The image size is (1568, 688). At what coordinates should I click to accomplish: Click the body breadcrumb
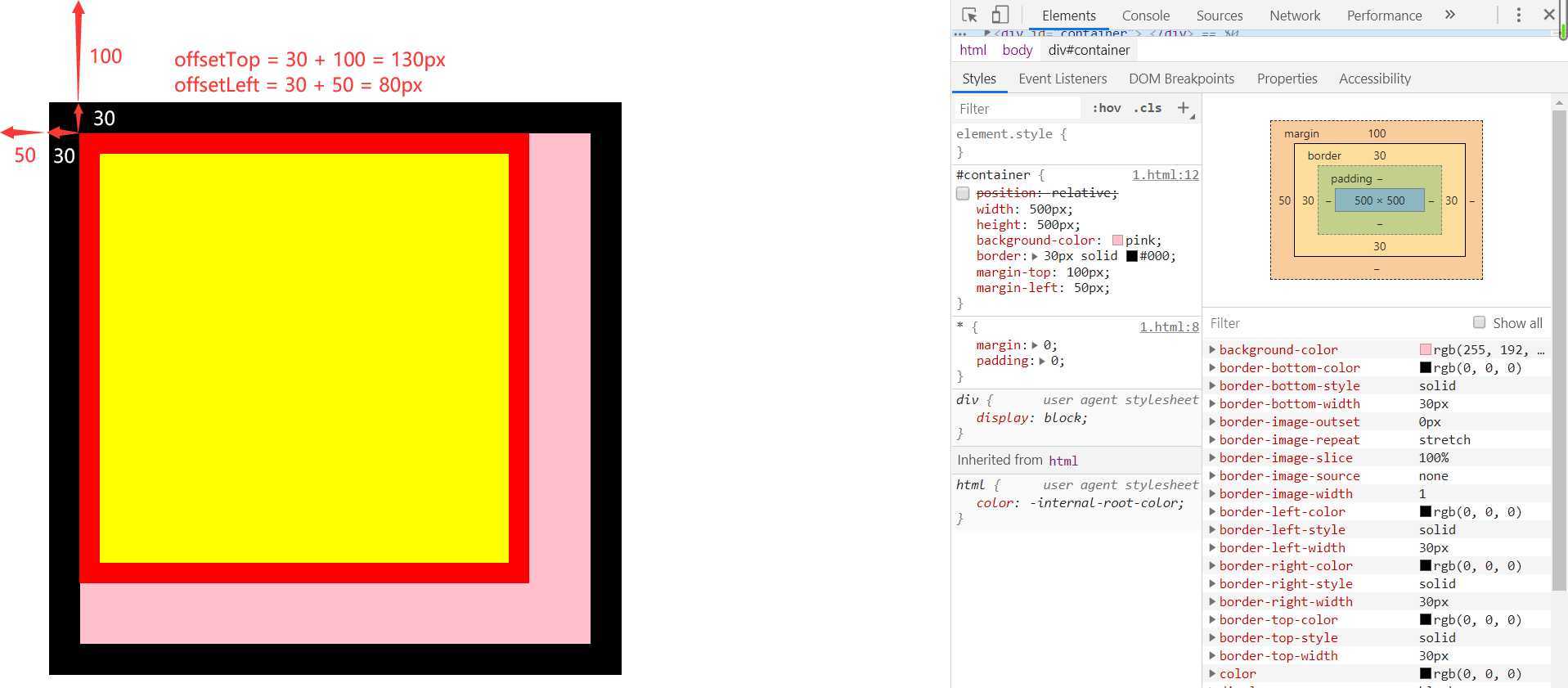tap(1017, 50)
